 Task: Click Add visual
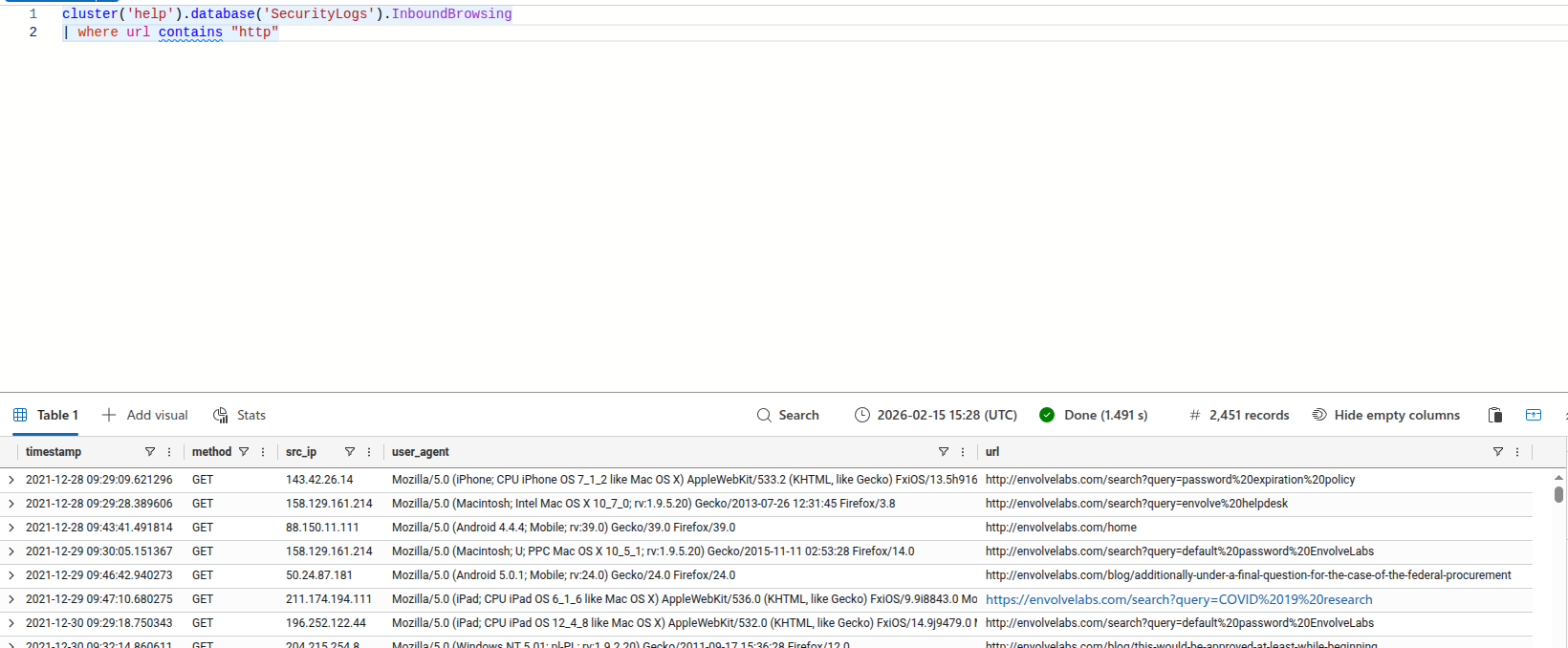145,415
